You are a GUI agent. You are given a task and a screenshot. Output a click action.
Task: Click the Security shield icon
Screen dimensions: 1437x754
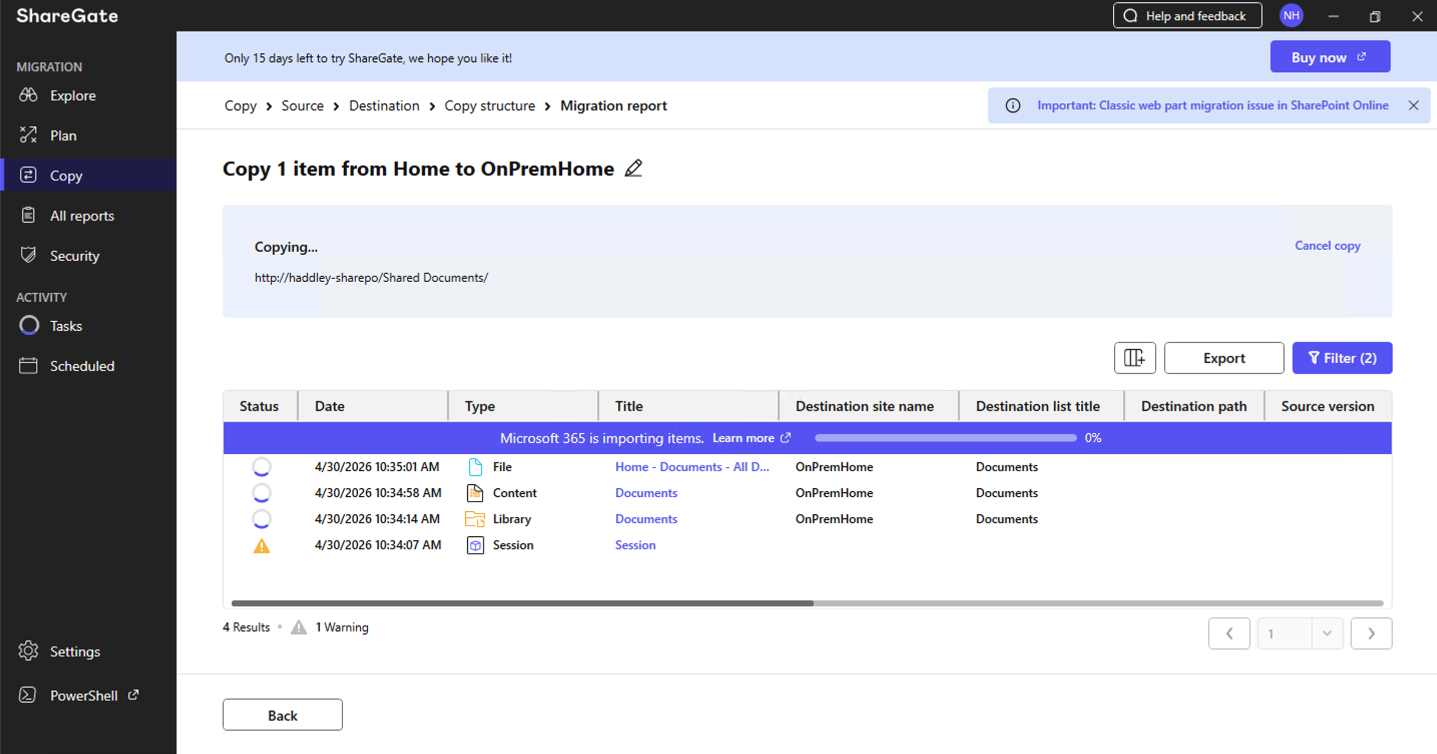point(28,255)
